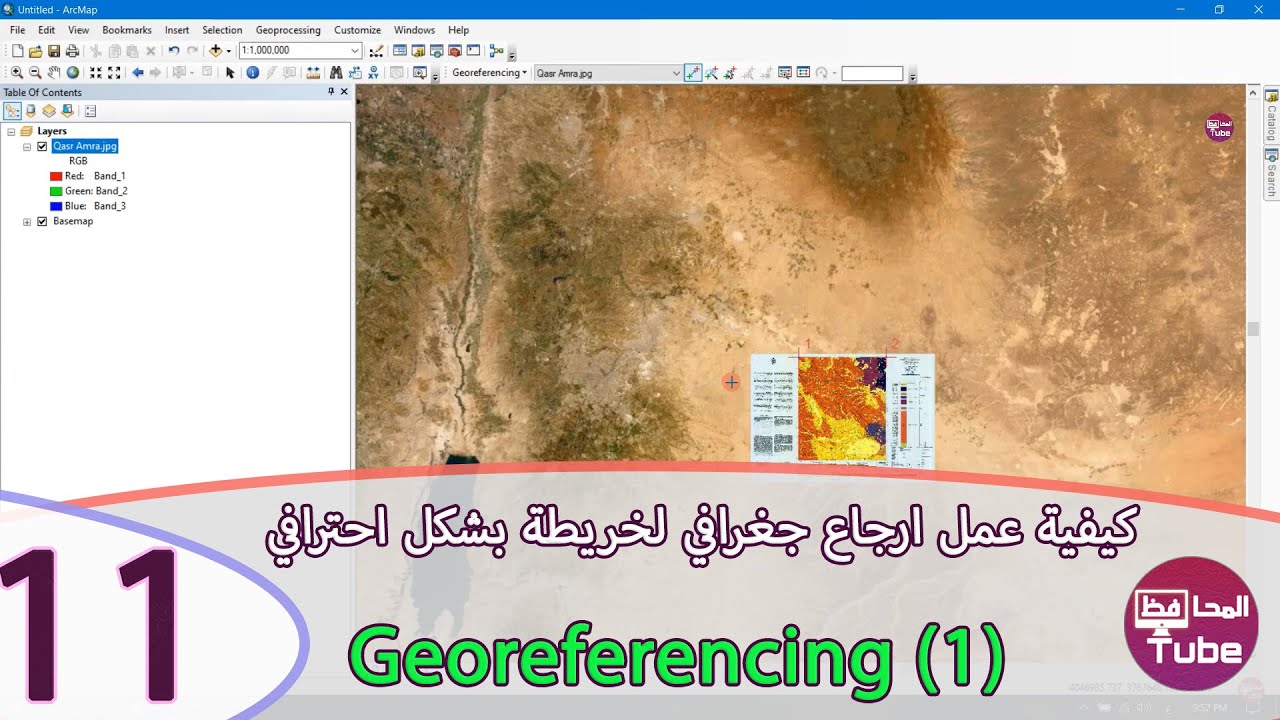Click the blue Band_3 color swatch
The image size is (1280, 720).
tap(56, 206)
